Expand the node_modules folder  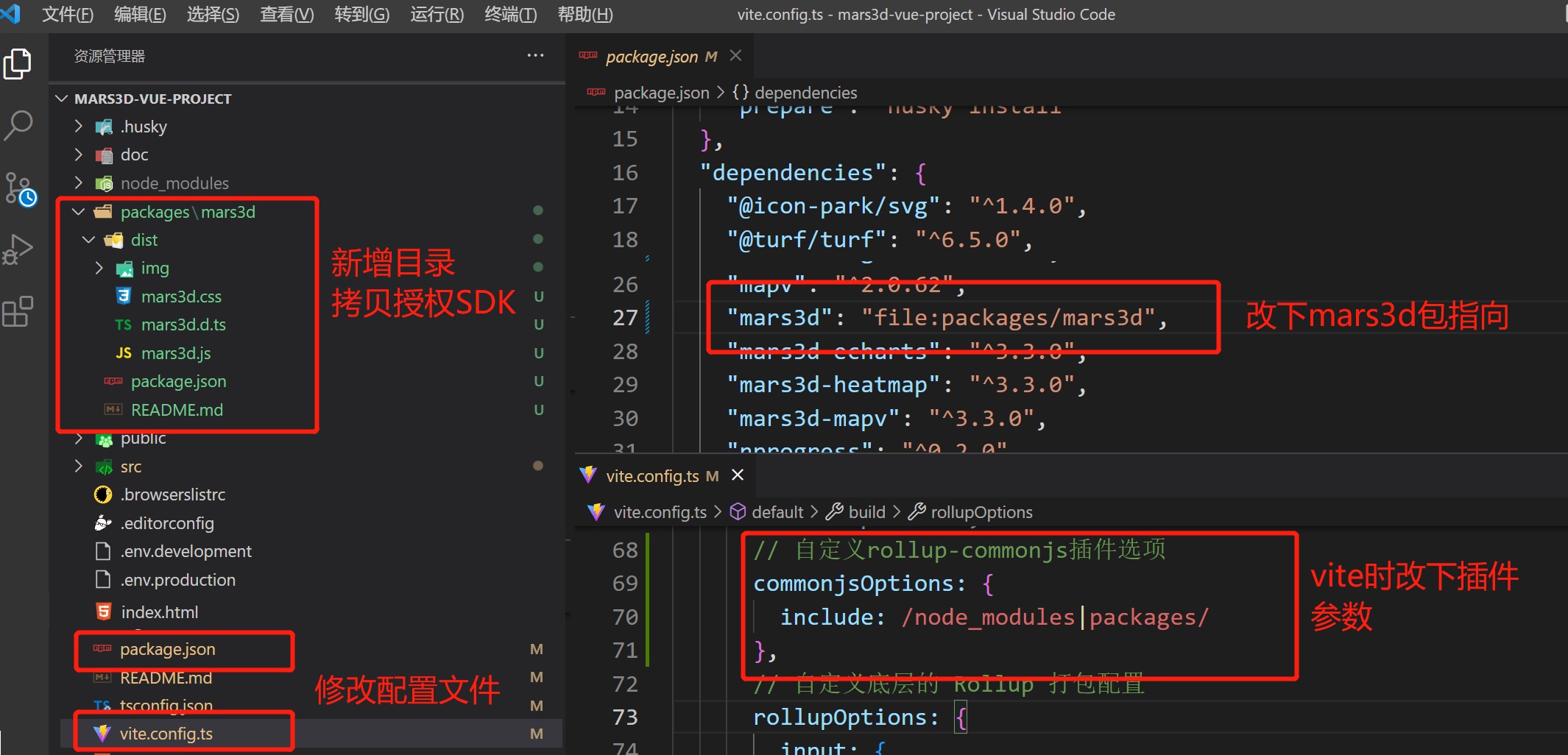[79, 182]
